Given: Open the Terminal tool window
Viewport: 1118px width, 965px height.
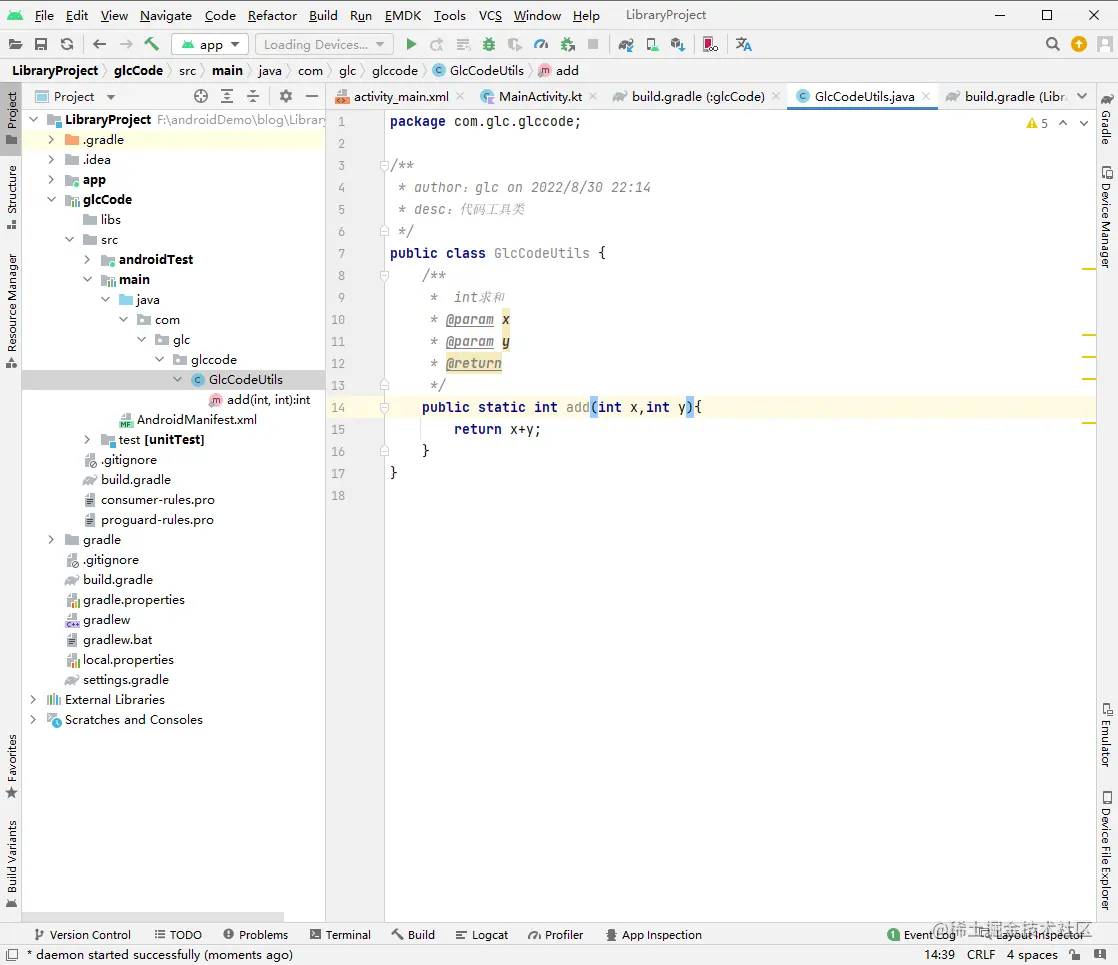Looking at the screenshot, I should 340,934.
